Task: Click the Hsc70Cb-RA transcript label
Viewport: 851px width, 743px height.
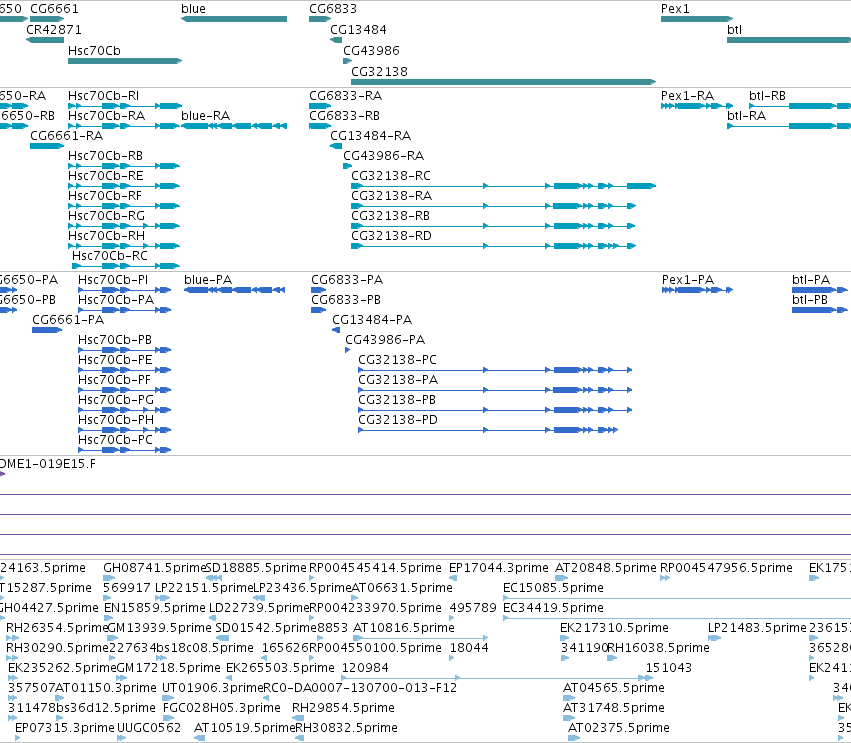Action: pos(106,116)
